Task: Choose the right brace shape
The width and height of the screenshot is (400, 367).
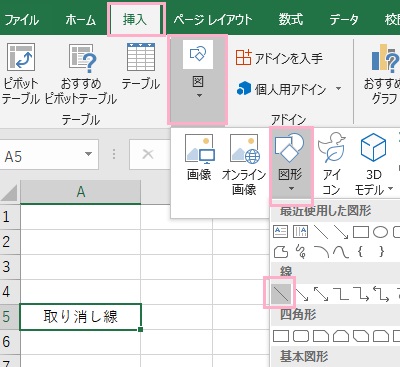Action: tap(381, 252)
